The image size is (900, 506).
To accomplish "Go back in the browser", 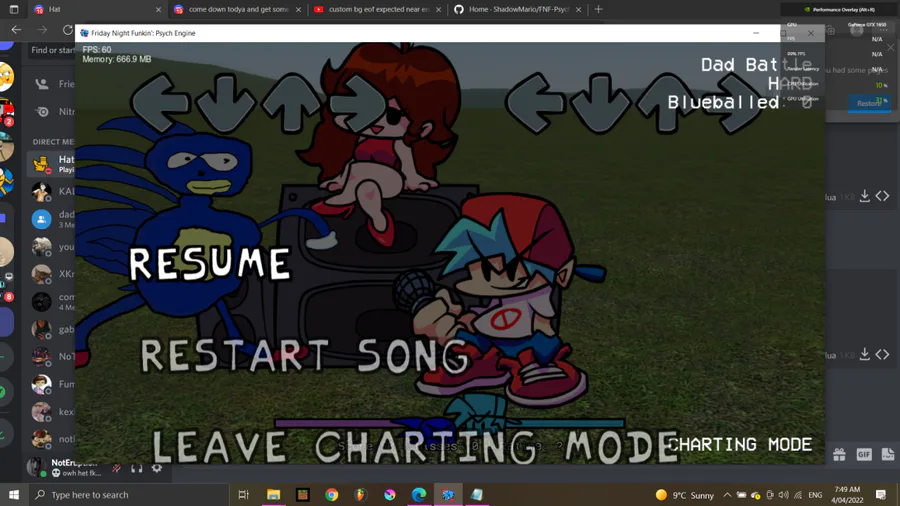I will (16, 30).
